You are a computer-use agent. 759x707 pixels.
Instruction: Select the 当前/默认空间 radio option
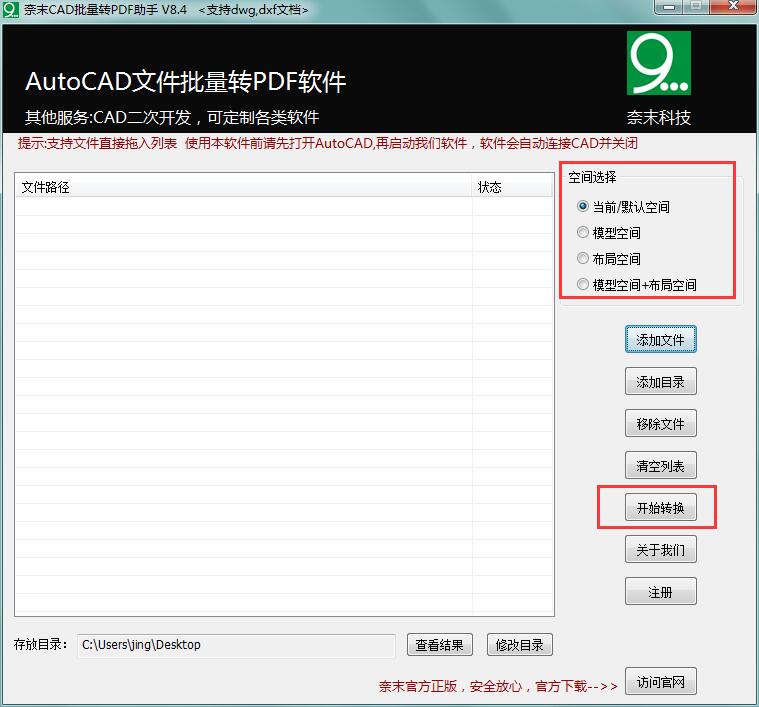point(623,207)
